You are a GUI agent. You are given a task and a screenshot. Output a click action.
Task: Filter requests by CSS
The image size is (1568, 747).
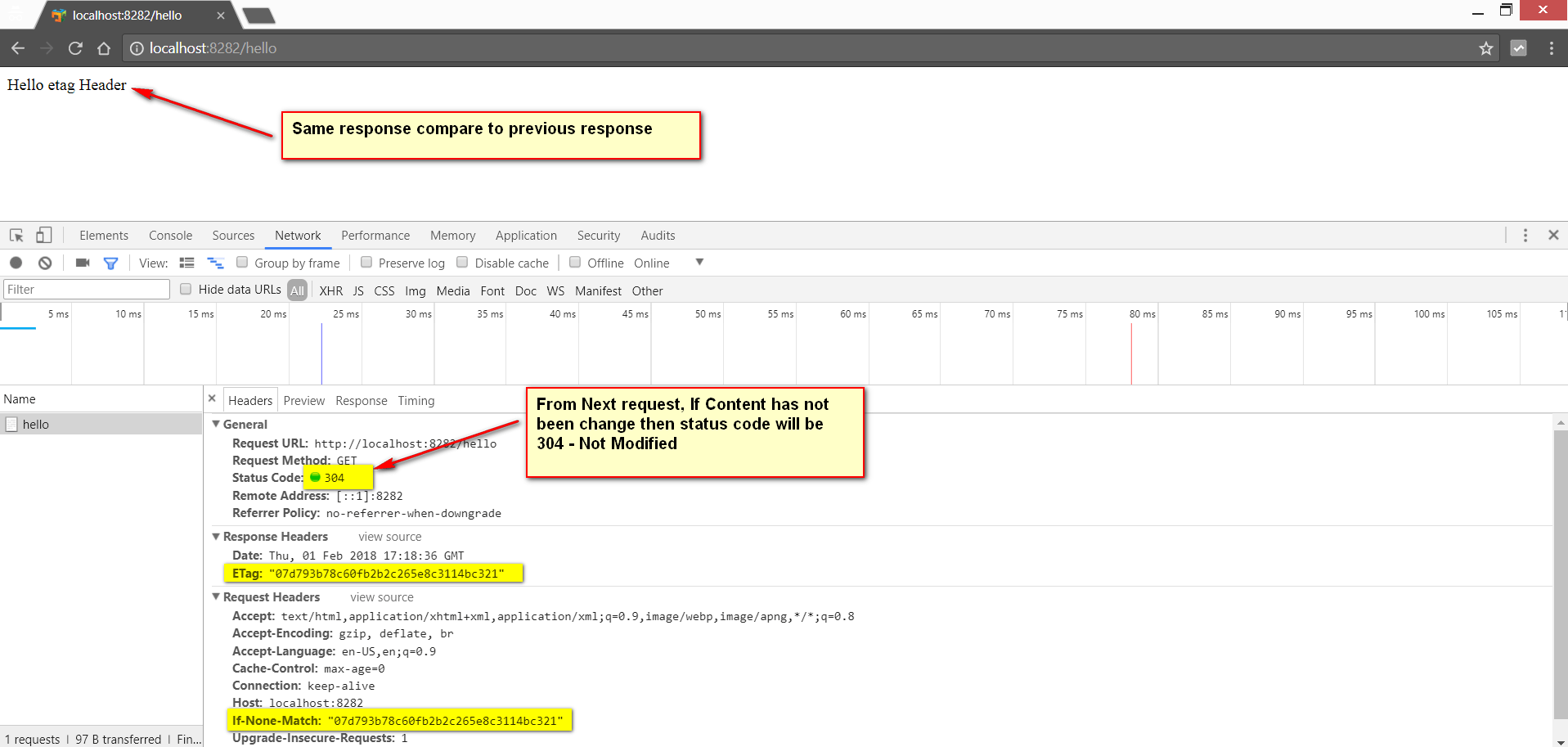click(384, 290)
